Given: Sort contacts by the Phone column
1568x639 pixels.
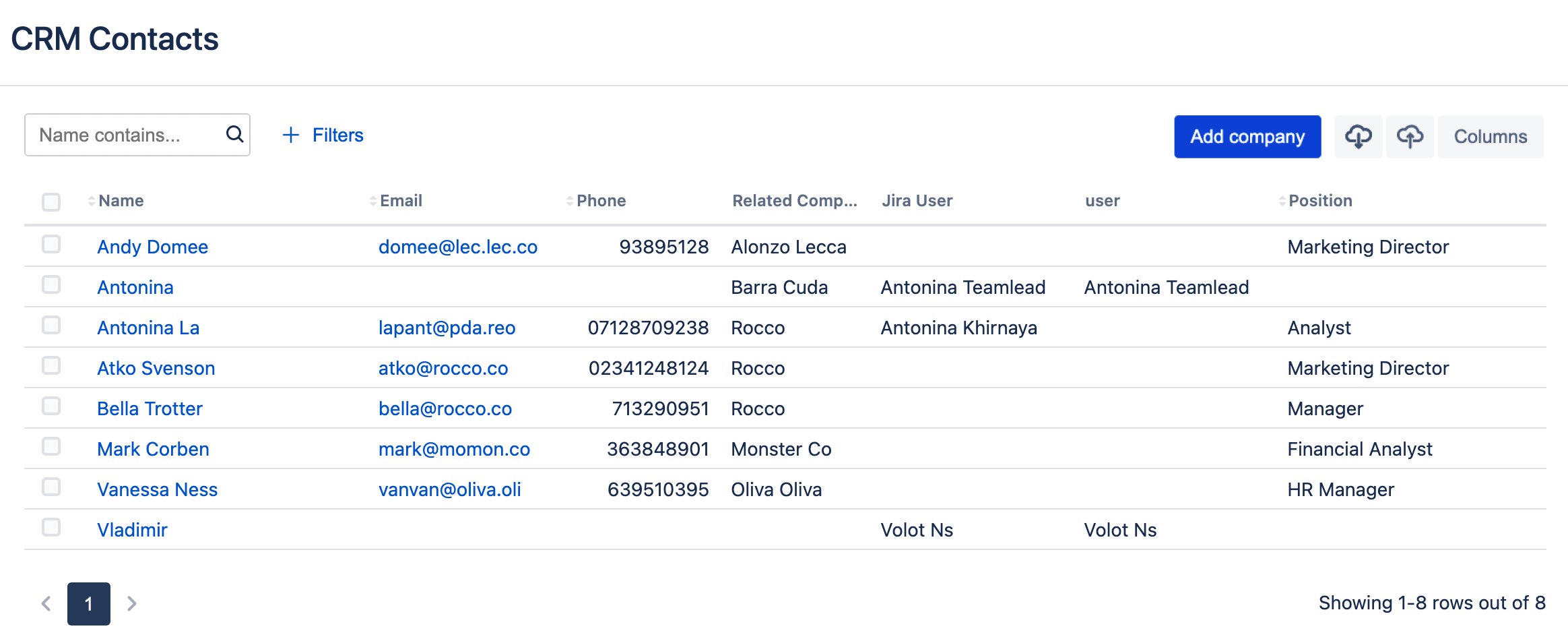Looking at the screenshot, I should click(600, 201).
